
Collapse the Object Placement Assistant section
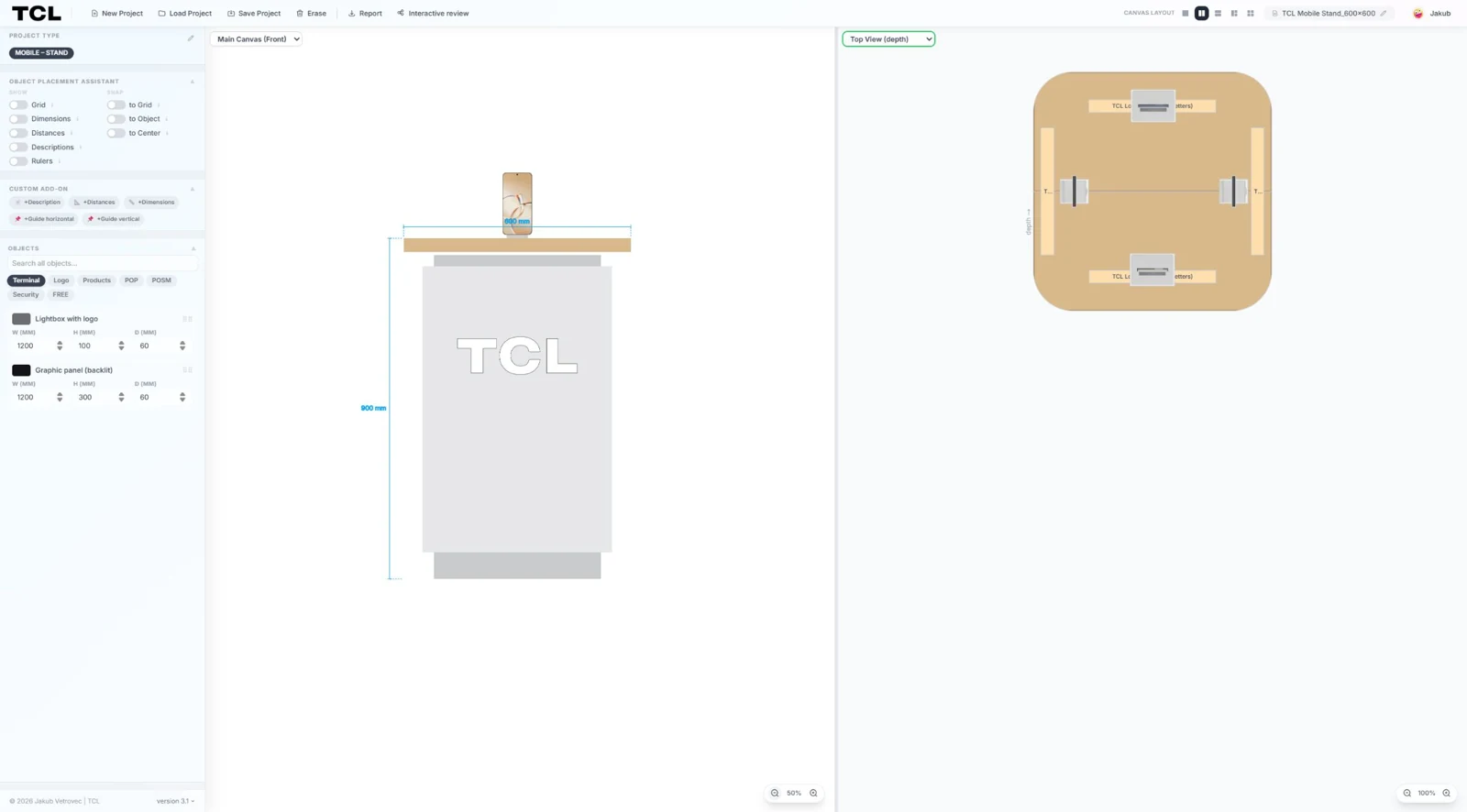coord(193,82)
